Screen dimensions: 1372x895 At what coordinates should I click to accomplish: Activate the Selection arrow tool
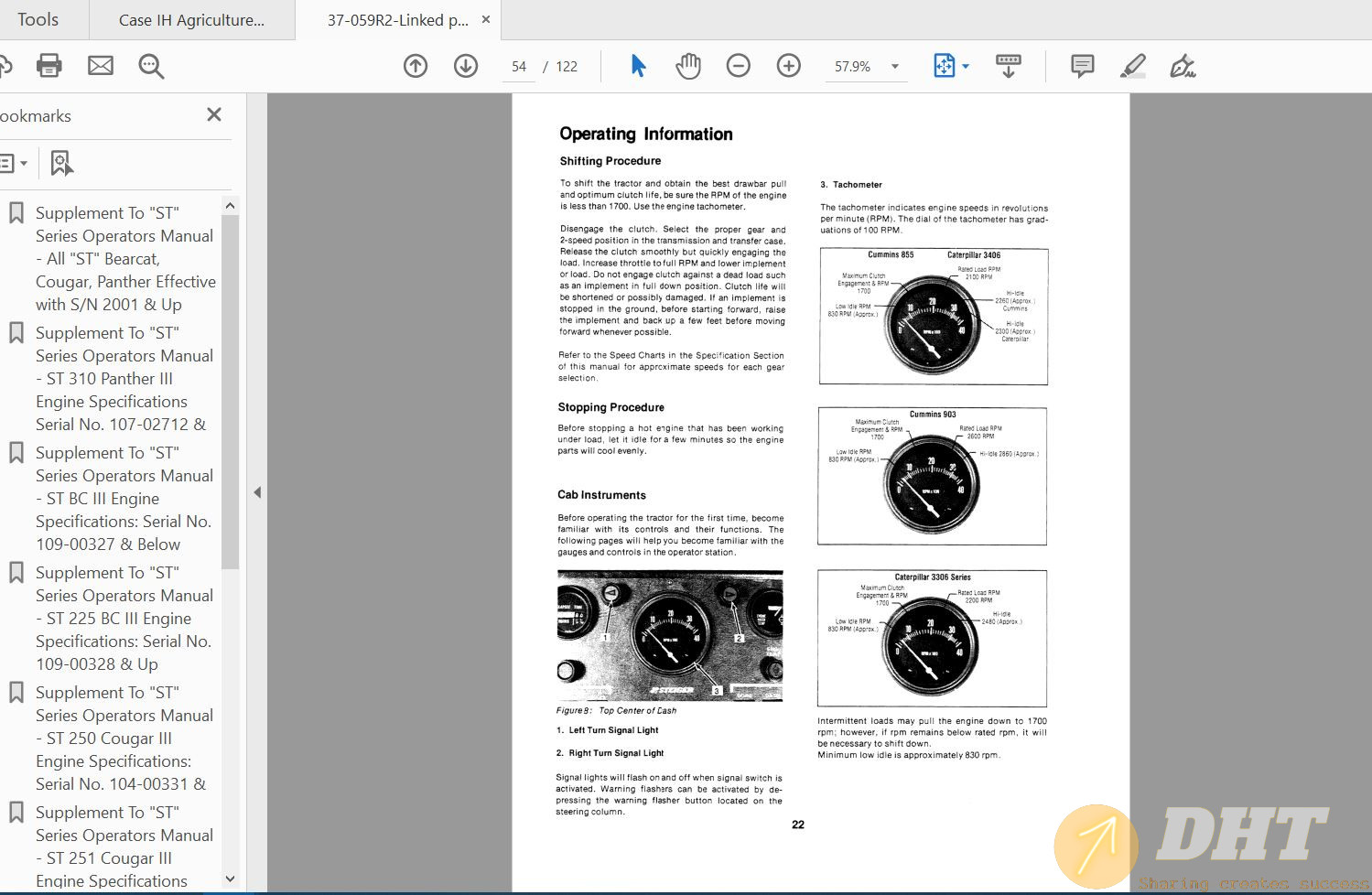(638, 66)
